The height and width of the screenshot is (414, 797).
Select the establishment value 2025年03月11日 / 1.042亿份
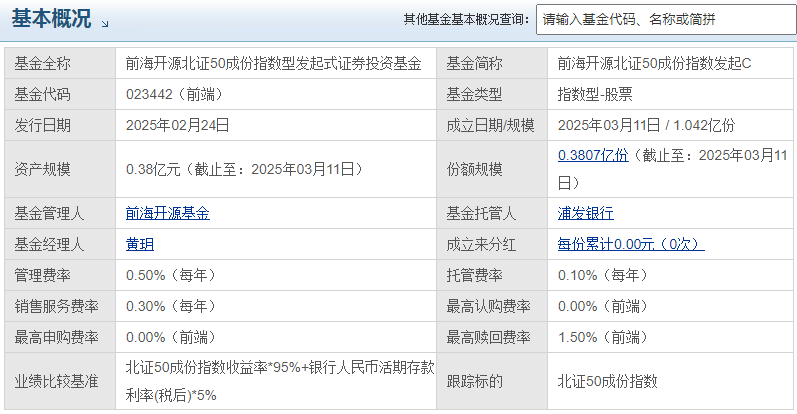[646, 125]
